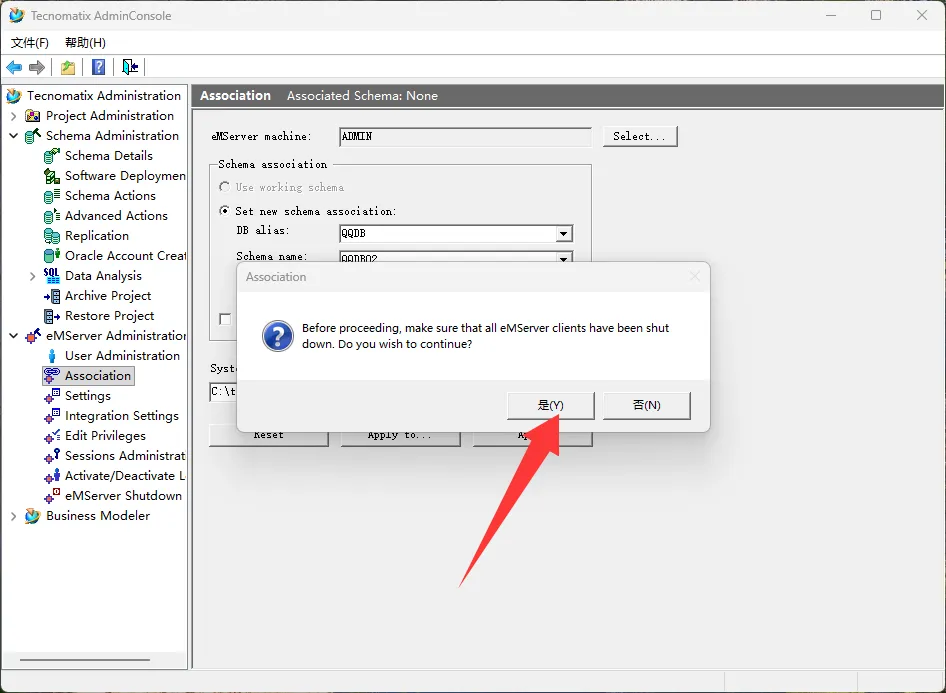The width and height of the screenshot is (946, 693).
Task: Select the Use working schema radio button
Action: 224,187
